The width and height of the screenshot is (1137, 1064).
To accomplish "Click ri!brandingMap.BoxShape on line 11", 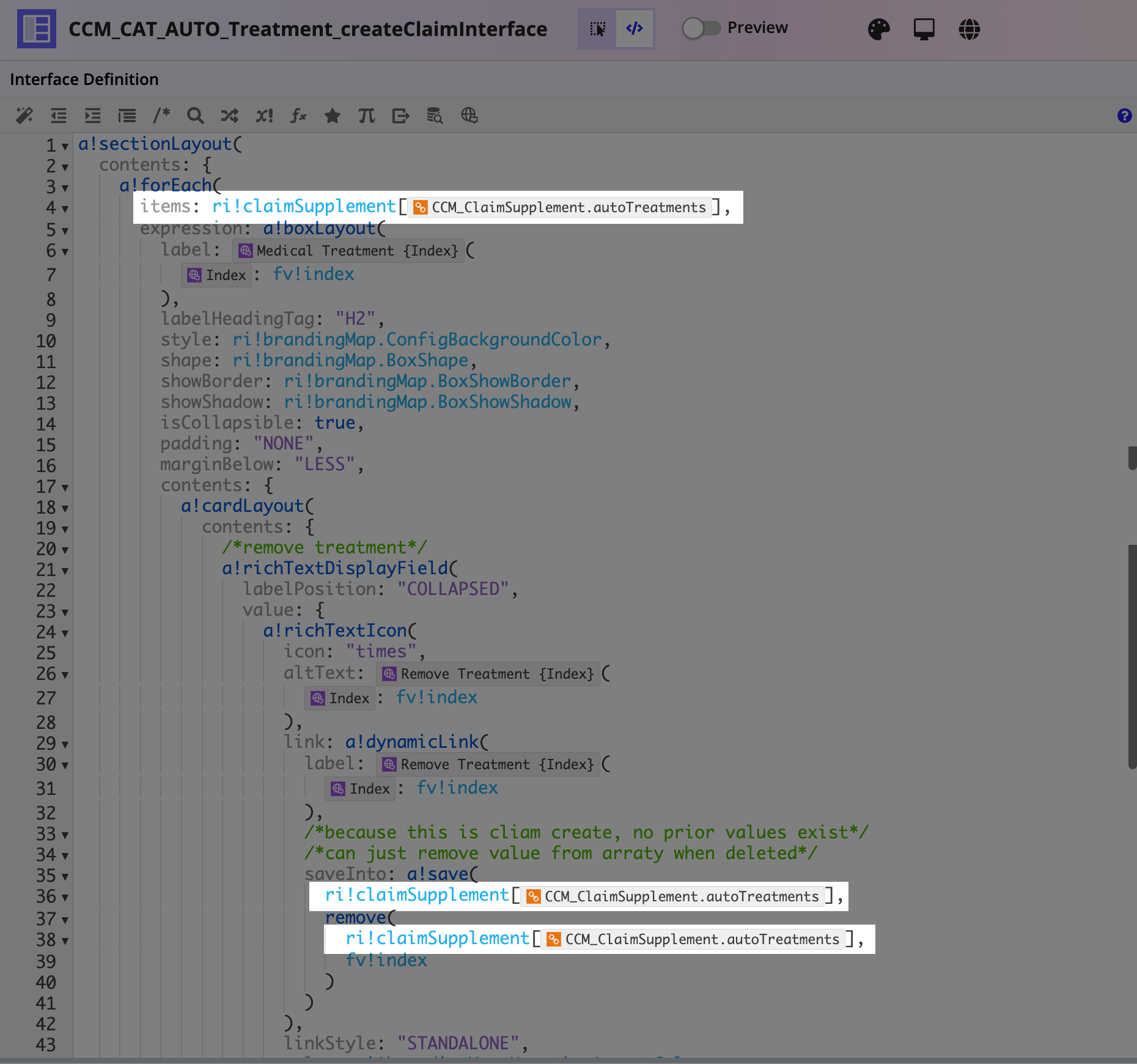I will [x=350, y=360].
